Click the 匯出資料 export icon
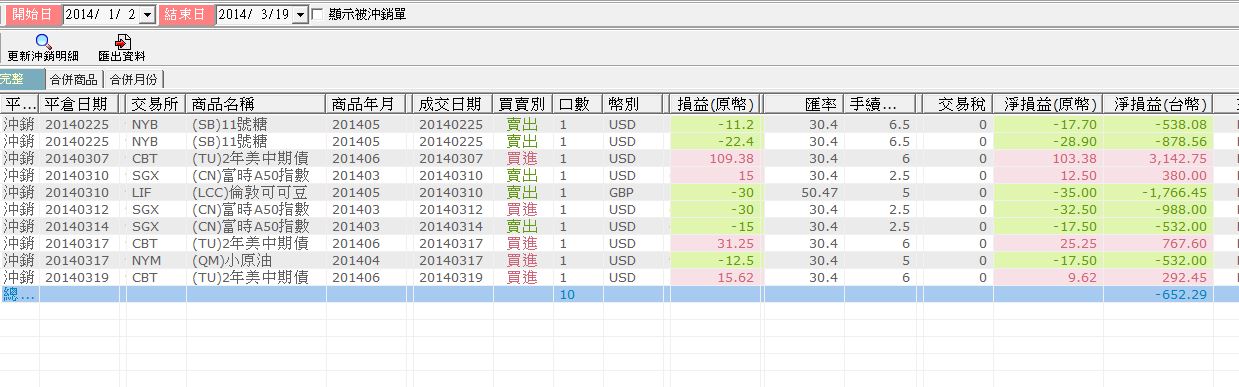 click(x=122, y=41)
